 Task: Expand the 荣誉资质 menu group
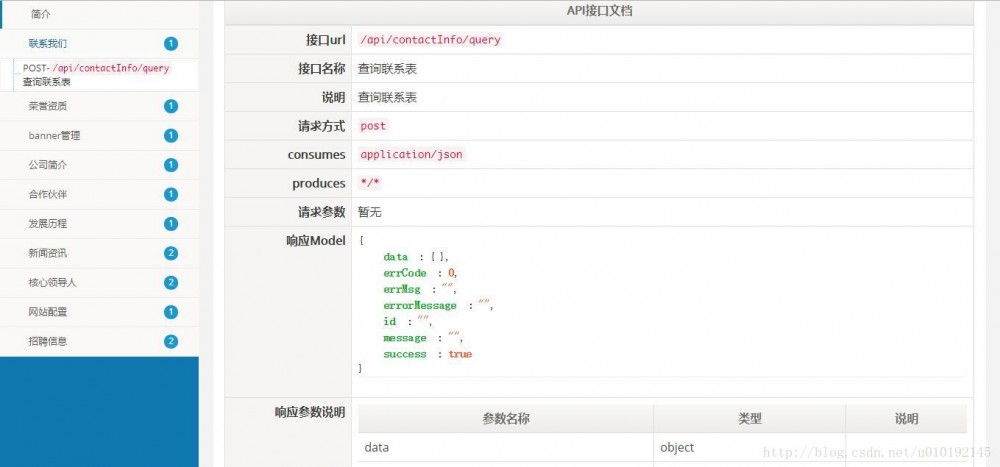point(48,106)
